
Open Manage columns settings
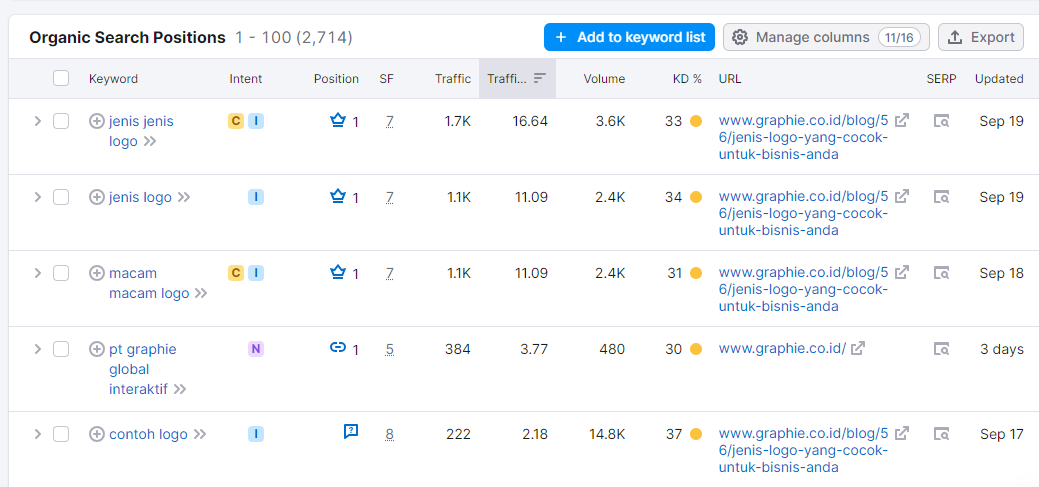[826, 37]
